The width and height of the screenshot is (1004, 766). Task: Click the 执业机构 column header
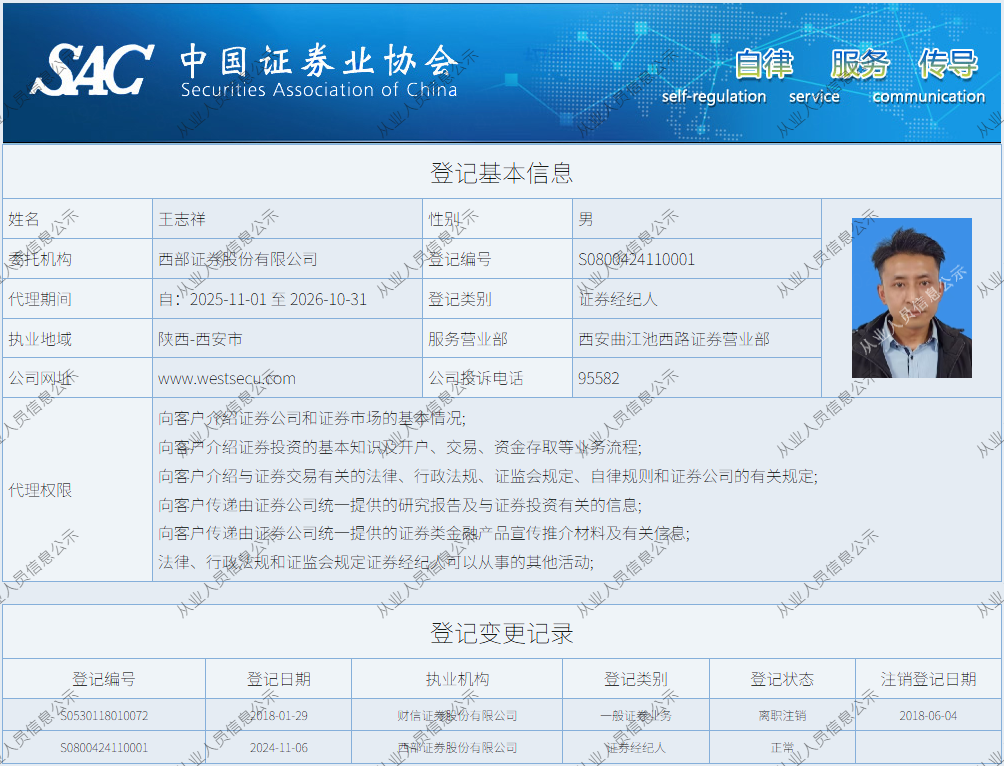click(457, 679)
